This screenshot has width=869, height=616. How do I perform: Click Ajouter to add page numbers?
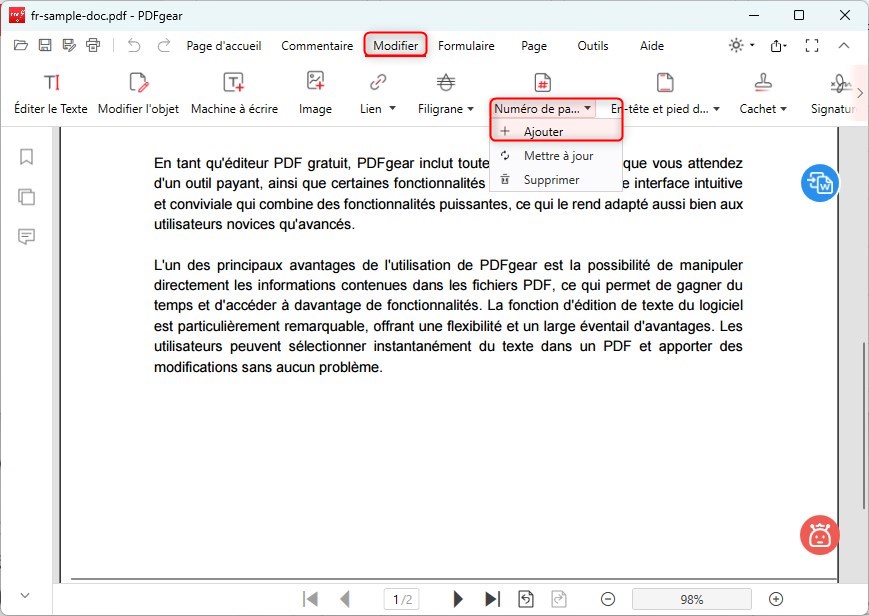tap(545, 132)
